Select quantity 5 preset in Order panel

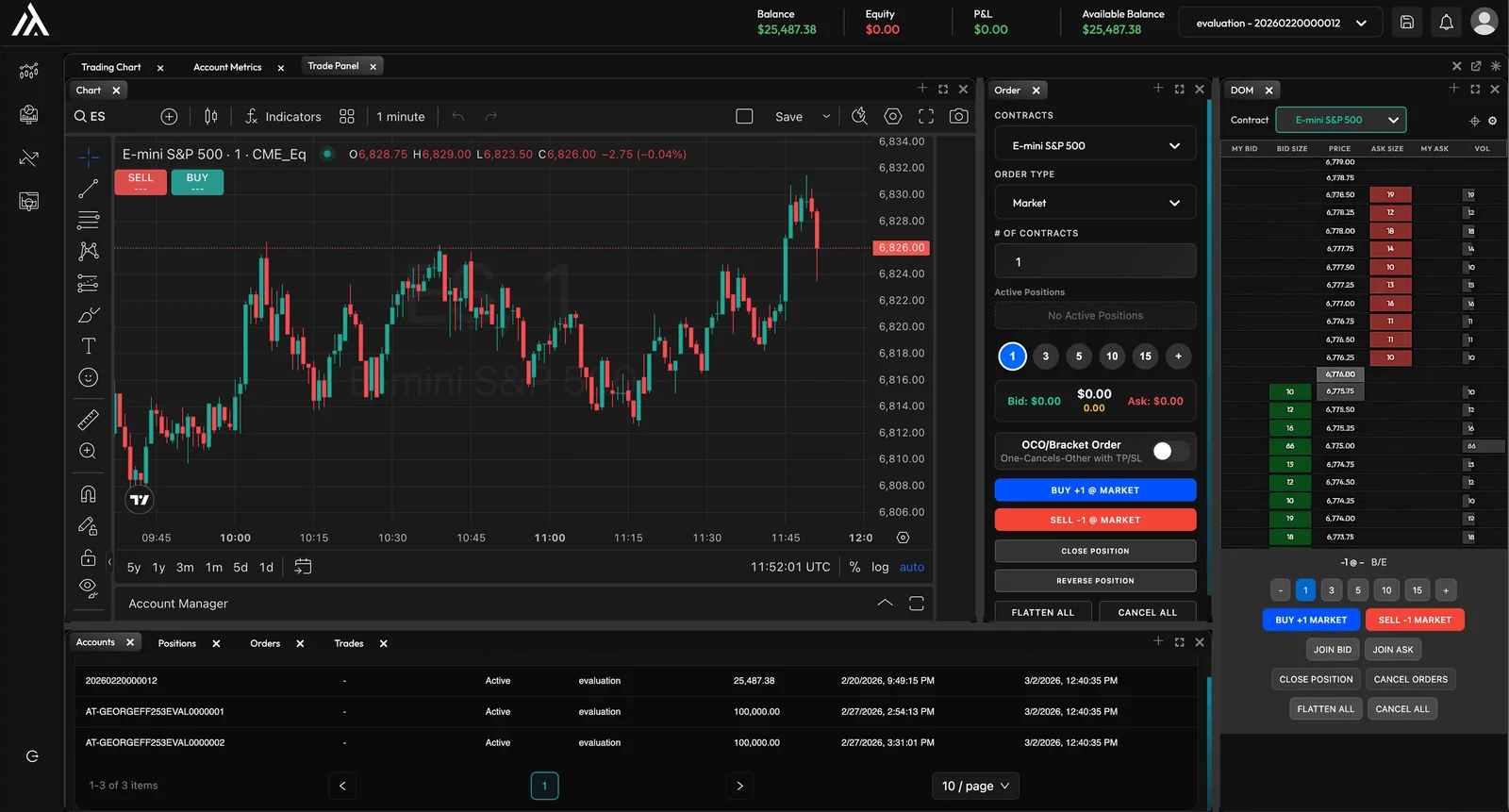[1079, 356]
